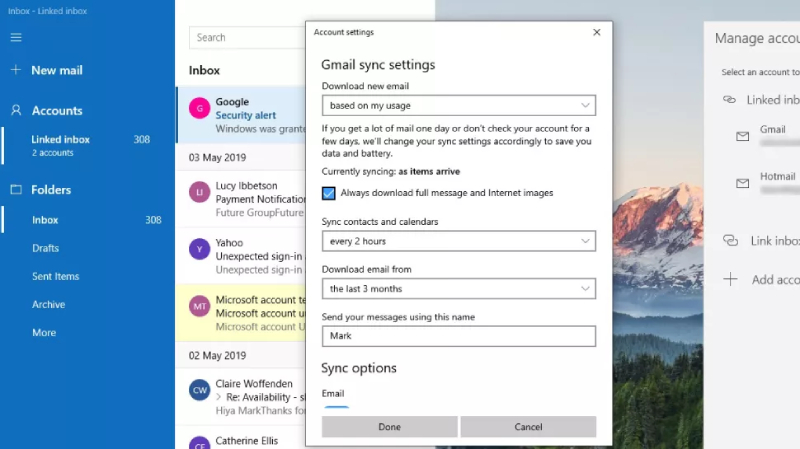
Task: Open the hamburger navigation menu
Action: [16, 37]
